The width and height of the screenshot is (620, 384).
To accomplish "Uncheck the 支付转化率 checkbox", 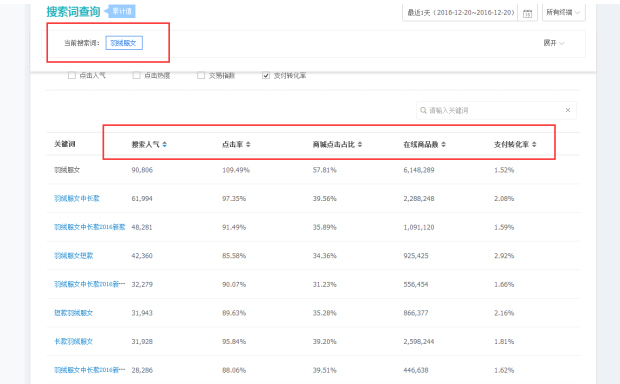I will 266,75.
